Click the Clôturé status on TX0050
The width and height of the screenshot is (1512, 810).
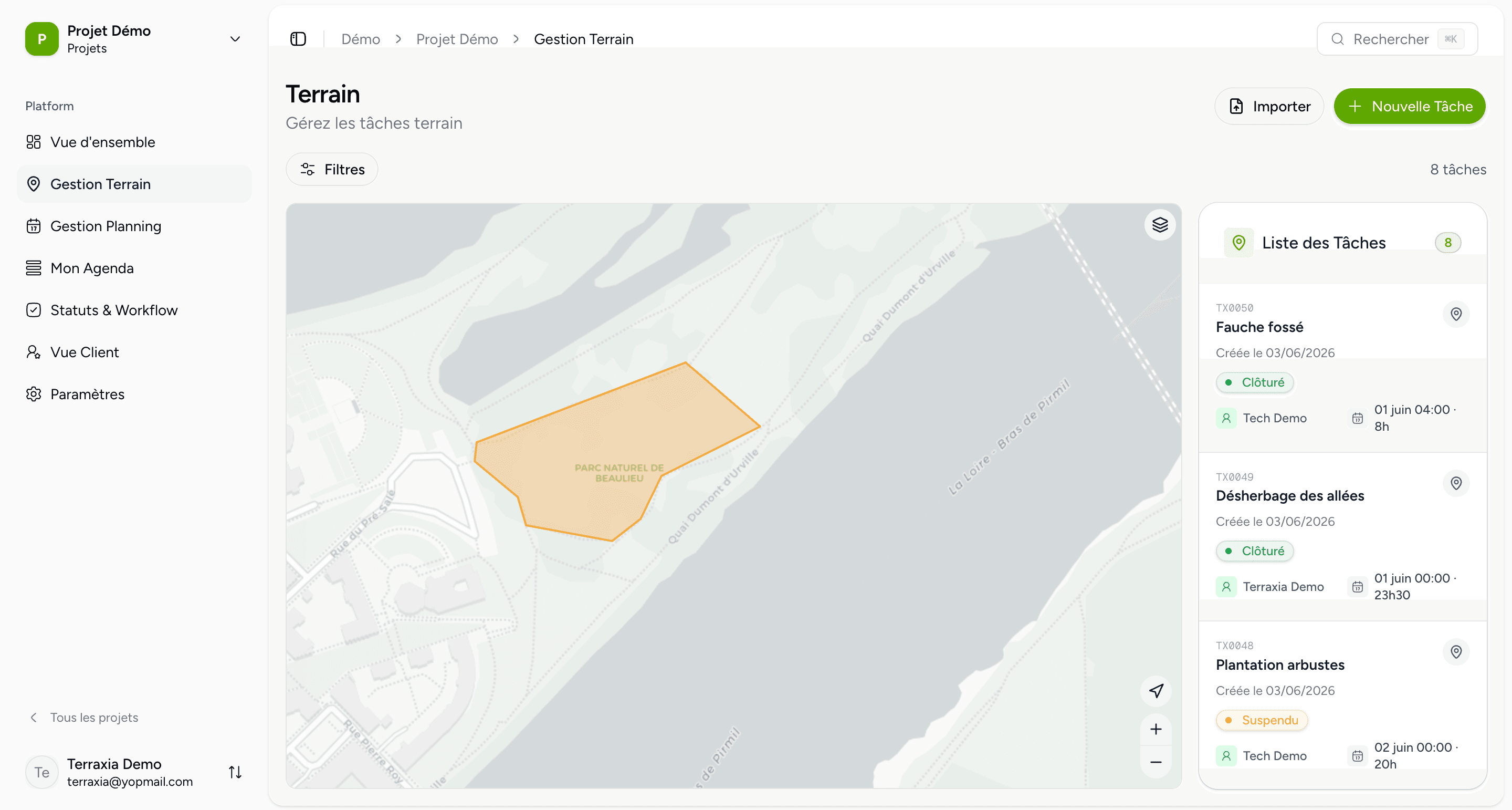[1254, 382]
